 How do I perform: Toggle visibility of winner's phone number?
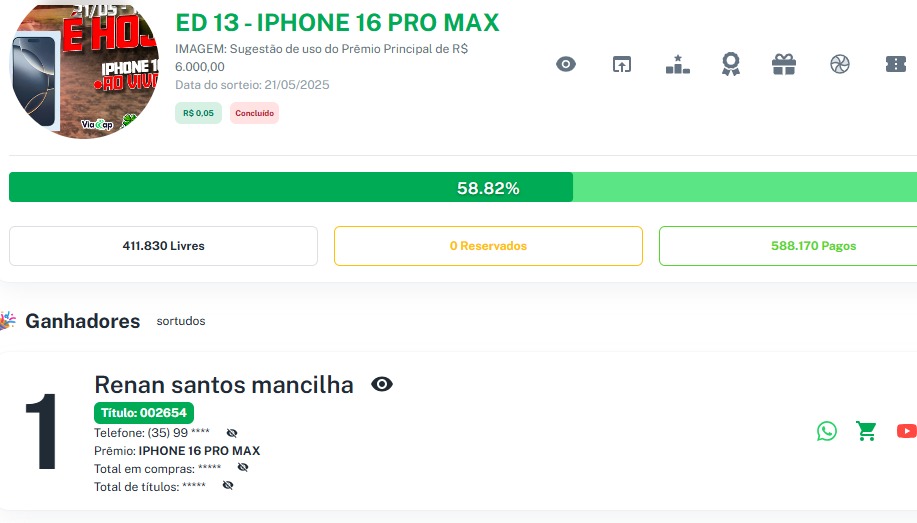[x=232, y=433]
